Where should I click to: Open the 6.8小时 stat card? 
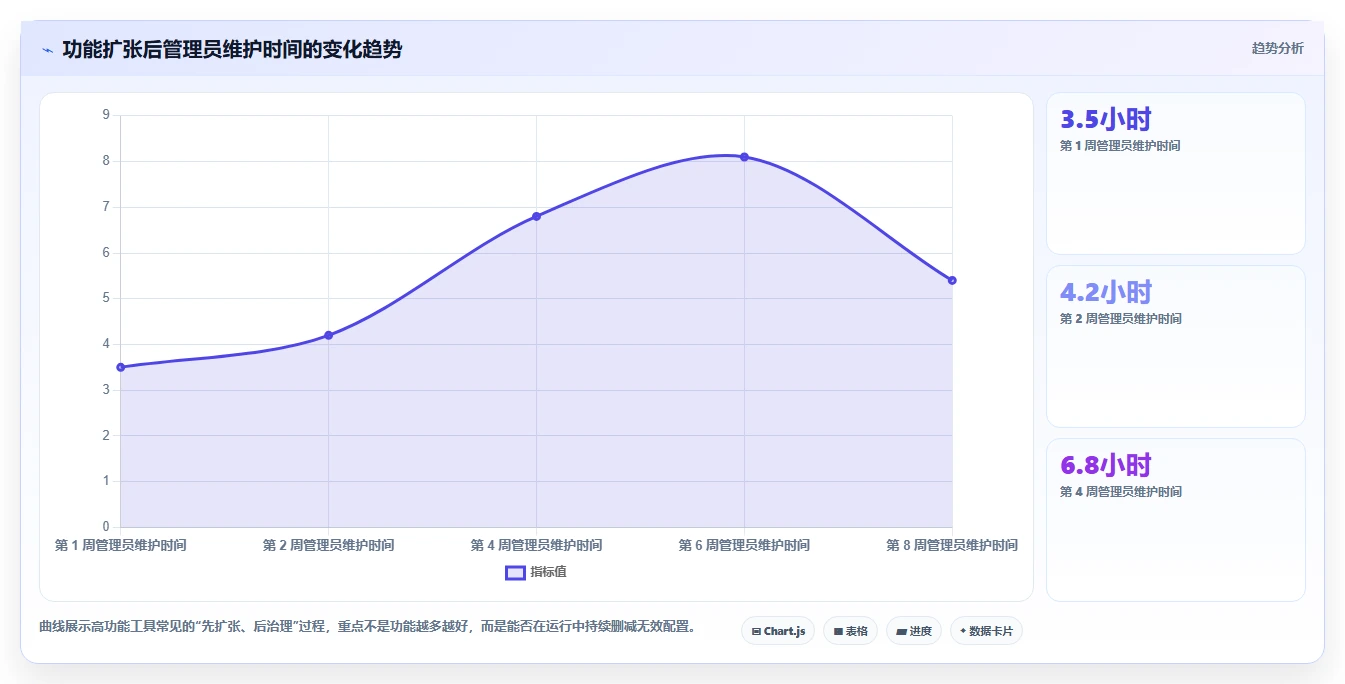click(1176, 519)
